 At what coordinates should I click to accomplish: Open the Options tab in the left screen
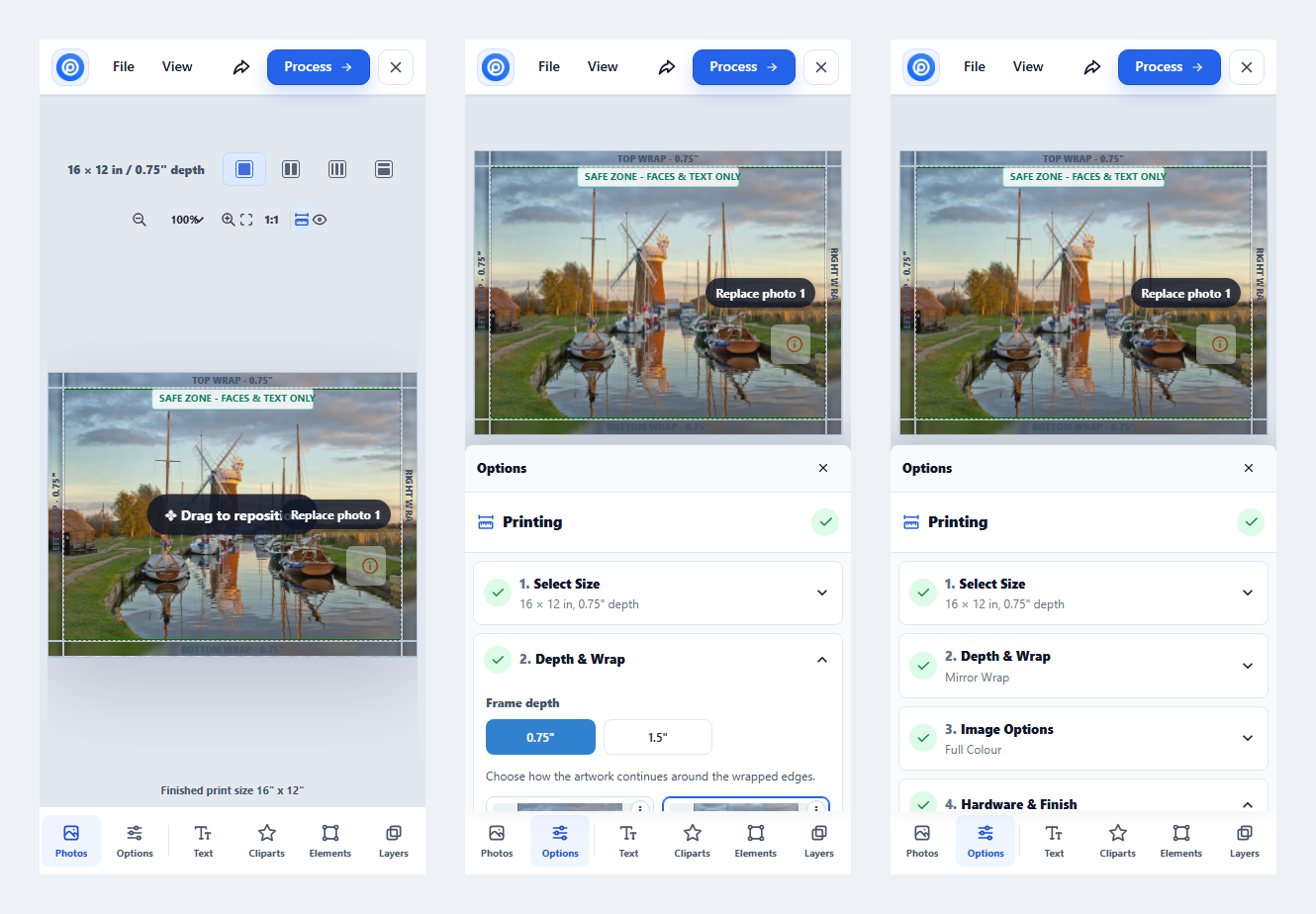tap(135, 841)
